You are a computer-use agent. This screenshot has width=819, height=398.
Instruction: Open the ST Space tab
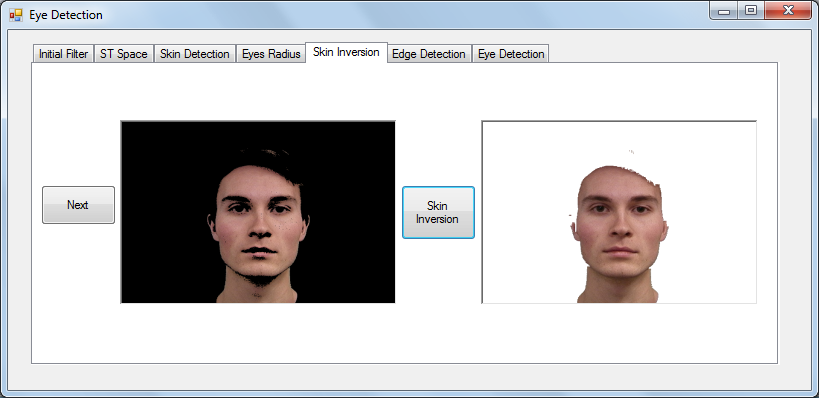point(124,54)
